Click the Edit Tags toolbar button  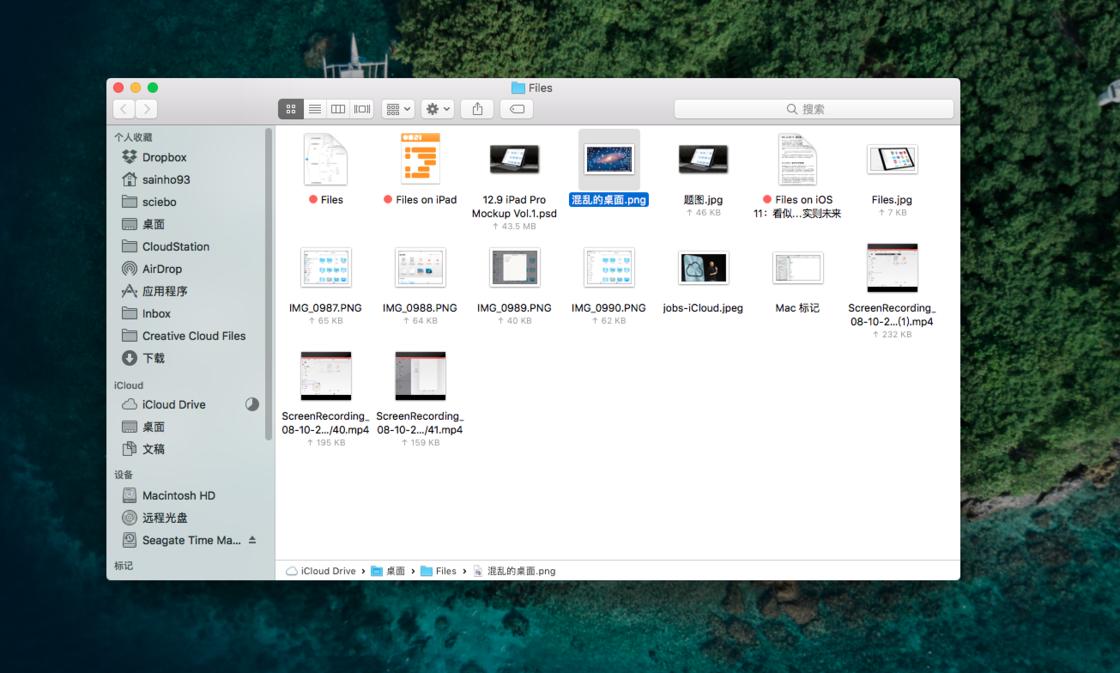pyautogui.click(x=517, y=109)
